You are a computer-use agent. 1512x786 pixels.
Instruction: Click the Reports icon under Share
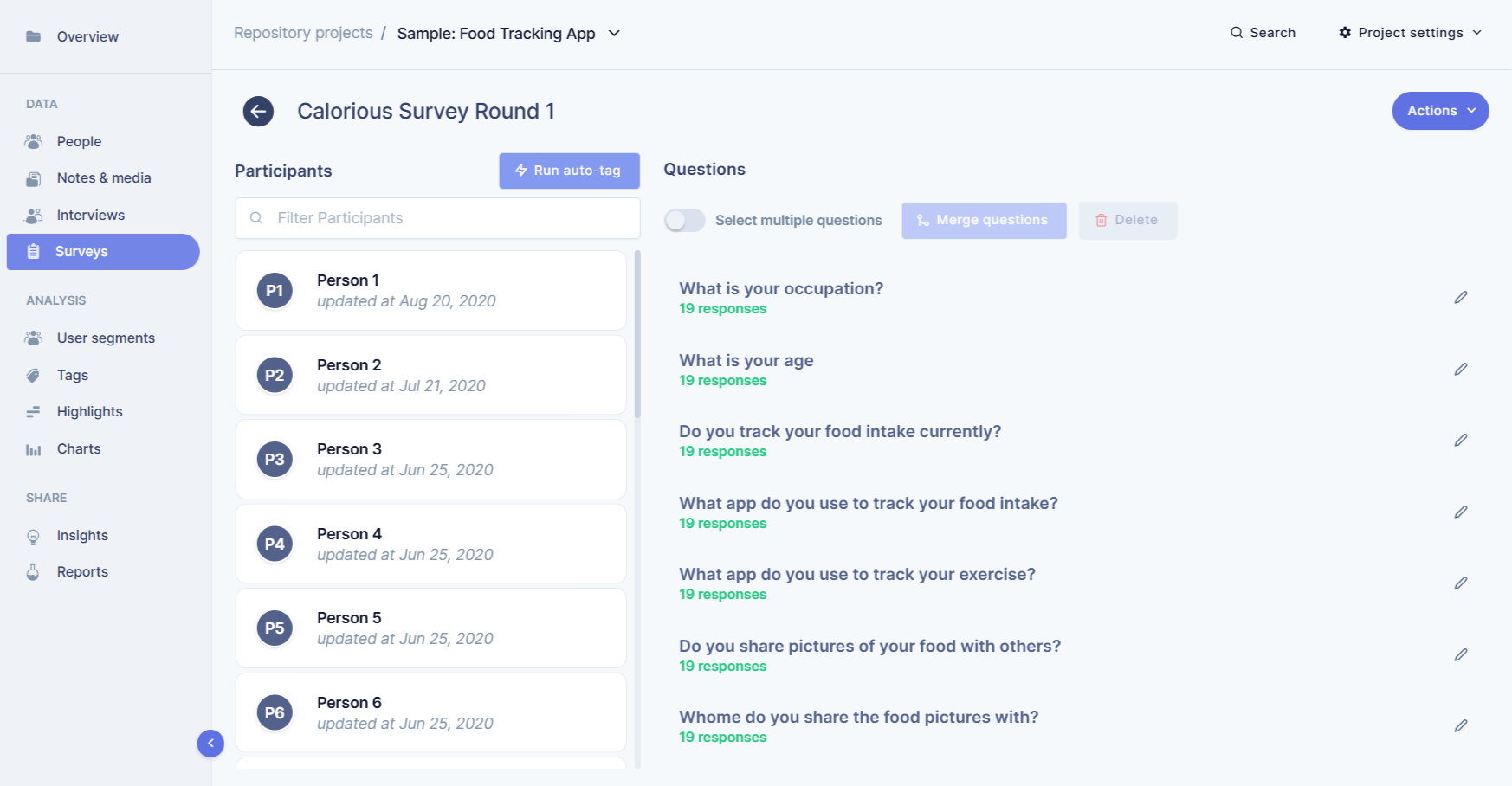click(34, 571)
